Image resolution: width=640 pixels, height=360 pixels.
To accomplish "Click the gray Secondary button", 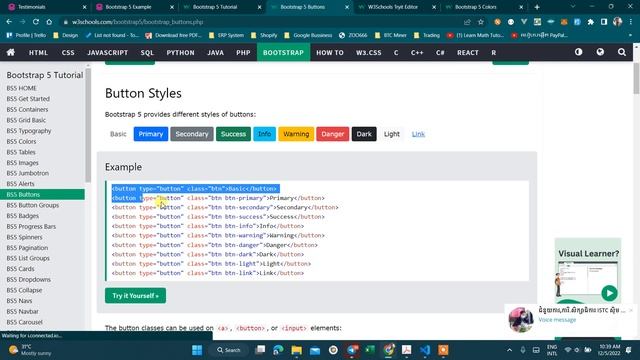I will pyautogui.click(x=192, y=134).
